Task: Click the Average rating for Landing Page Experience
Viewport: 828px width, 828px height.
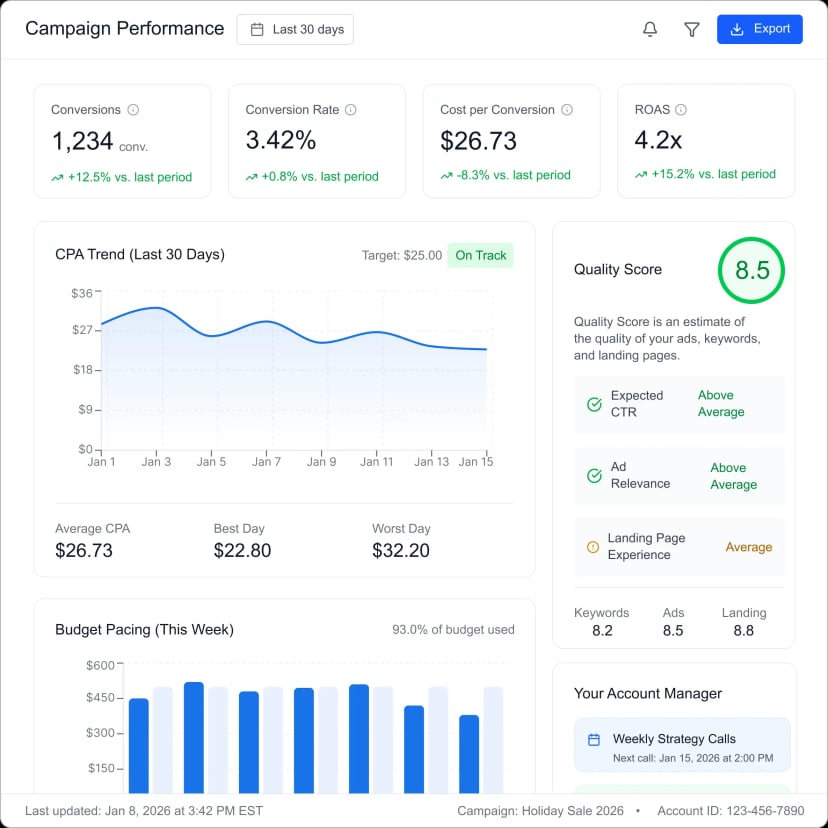Action: point(749,547)
